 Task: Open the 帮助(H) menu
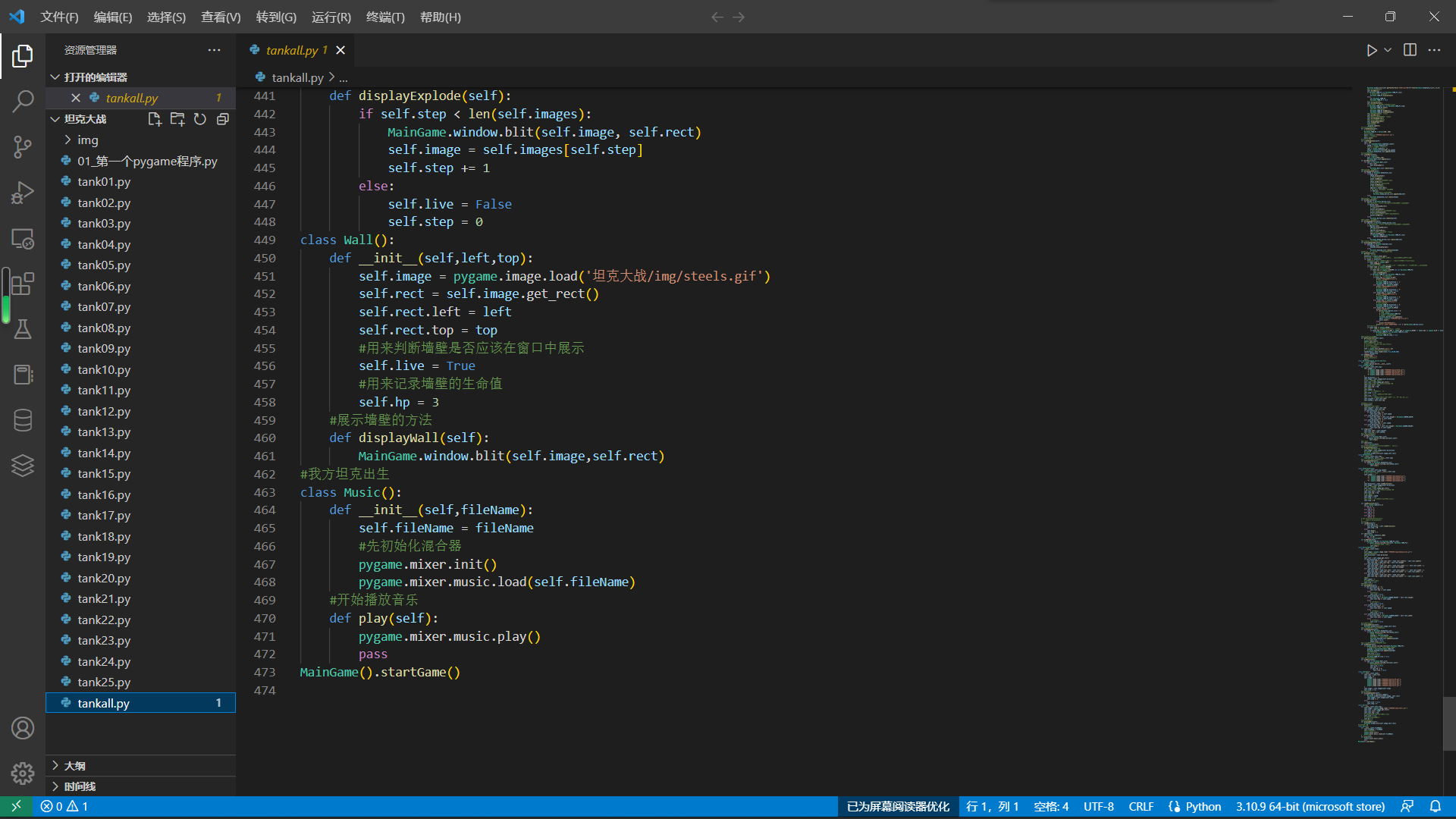441,17
